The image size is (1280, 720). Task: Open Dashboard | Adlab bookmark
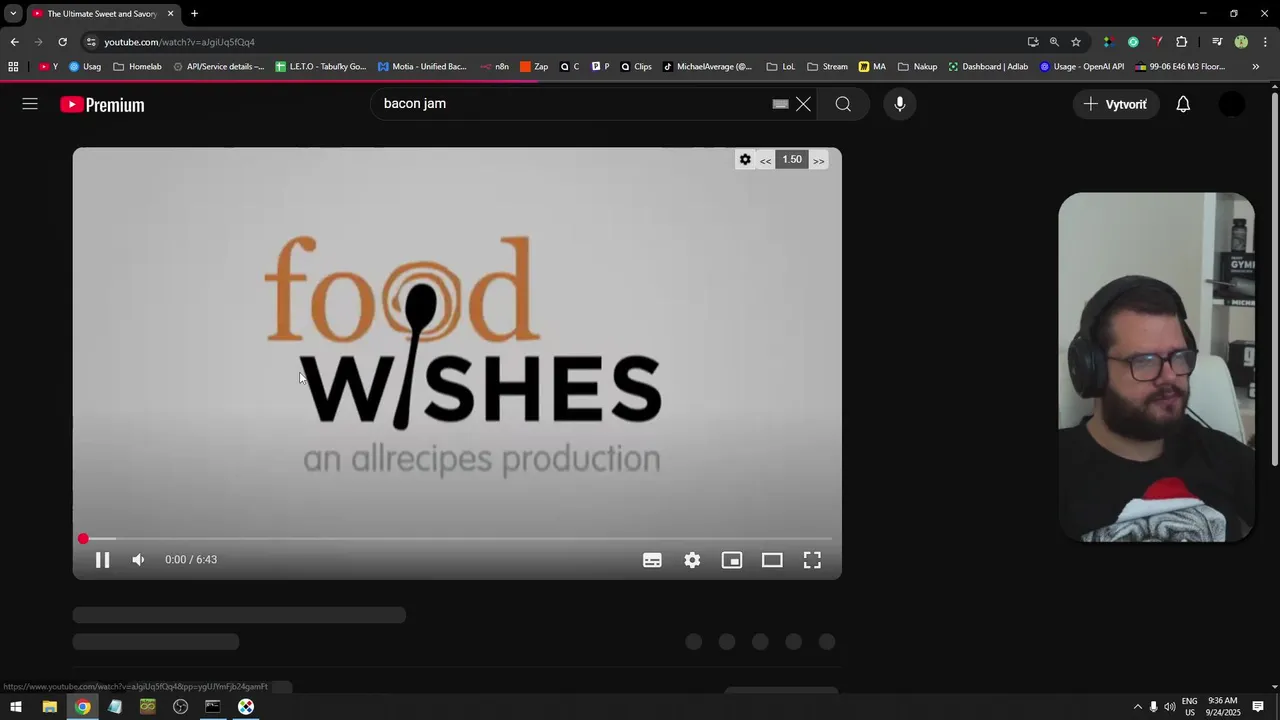click(x=988, y=67)
